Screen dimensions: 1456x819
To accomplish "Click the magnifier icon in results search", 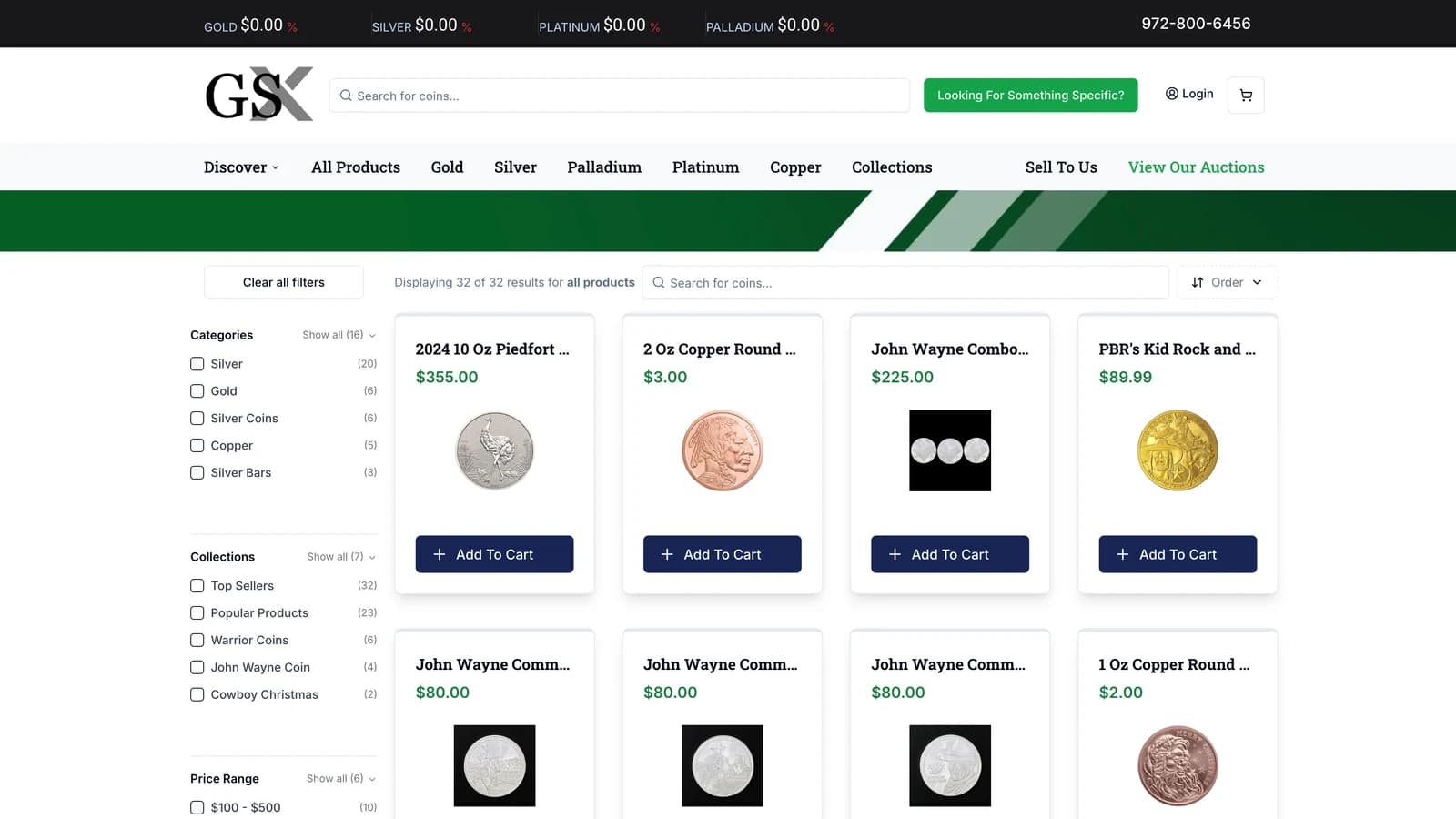I will [x=659, y=282].
